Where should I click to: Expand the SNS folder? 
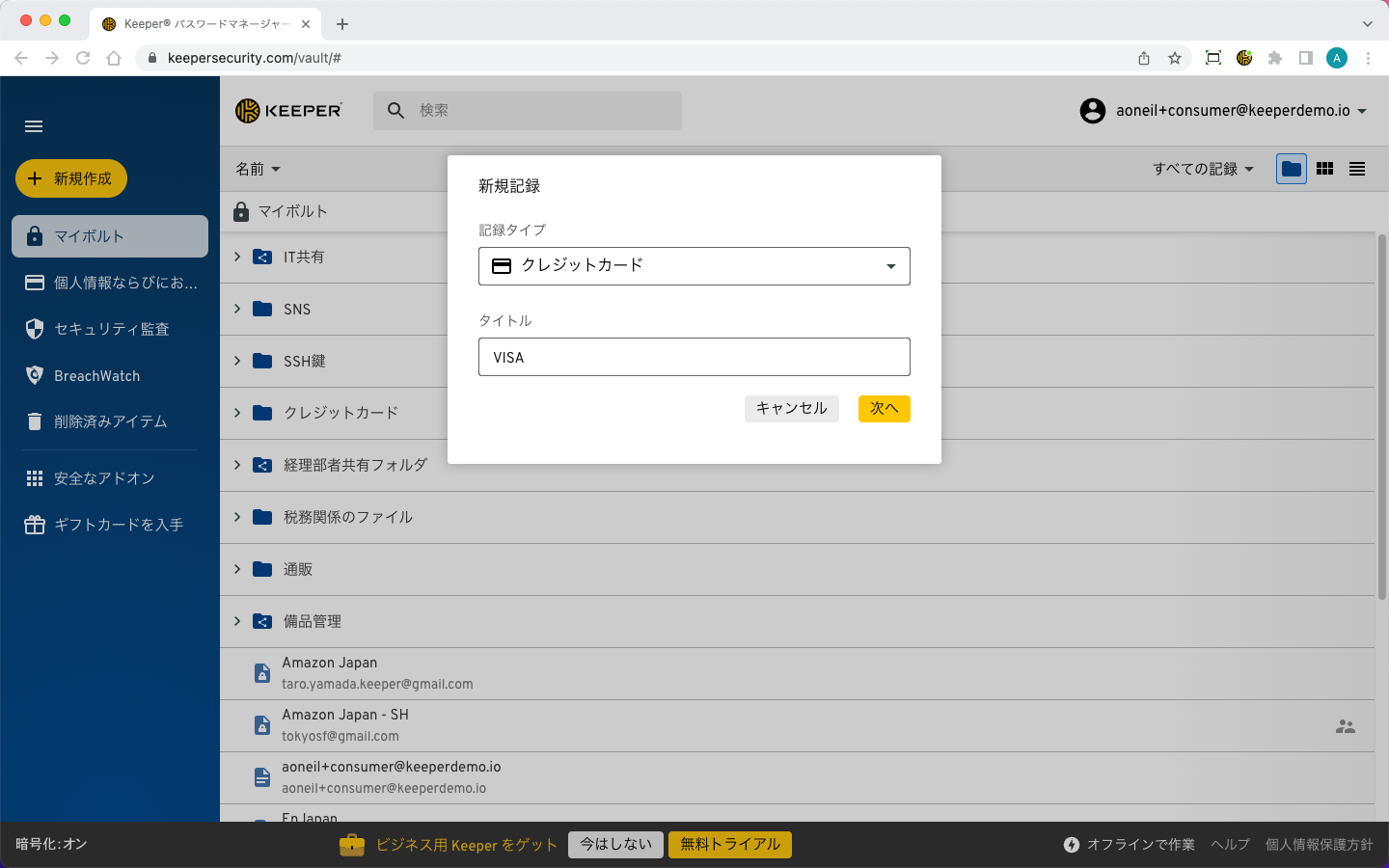(x=237, y=309)
